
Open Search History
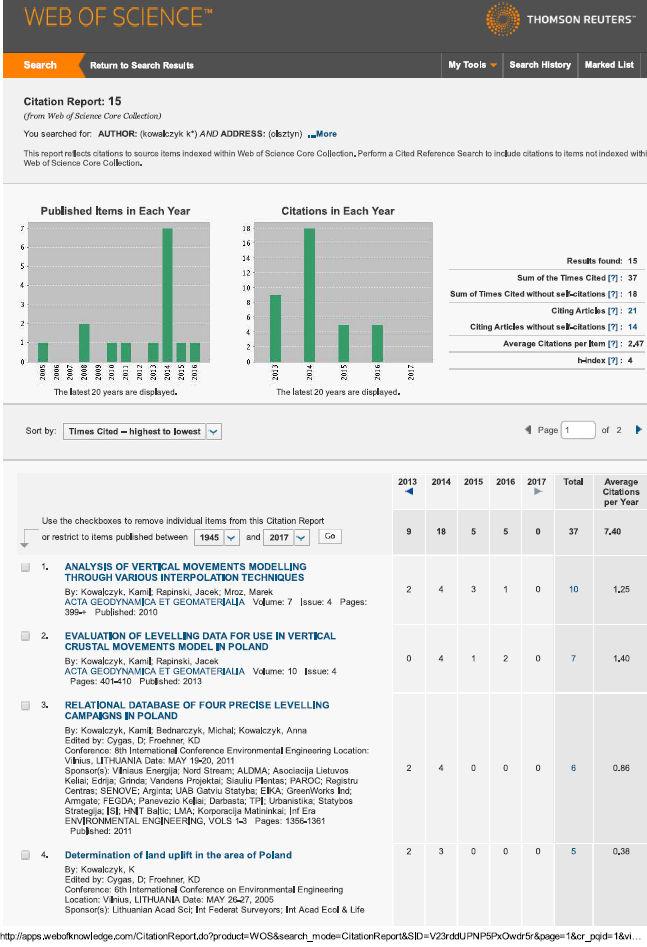click(x=540, y=65)
